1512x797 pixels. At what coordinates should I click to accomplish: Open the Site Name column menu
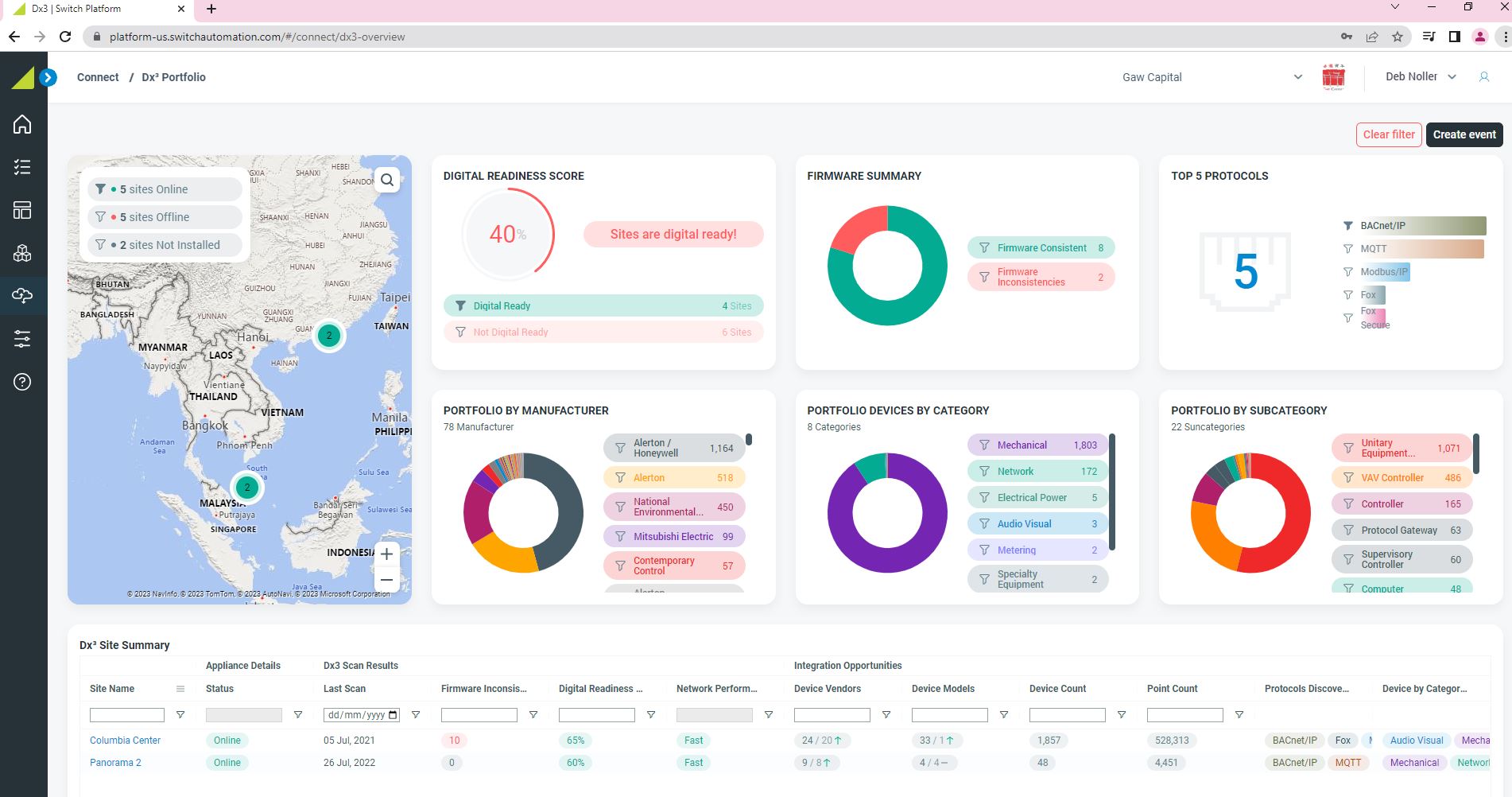(180, 689)
